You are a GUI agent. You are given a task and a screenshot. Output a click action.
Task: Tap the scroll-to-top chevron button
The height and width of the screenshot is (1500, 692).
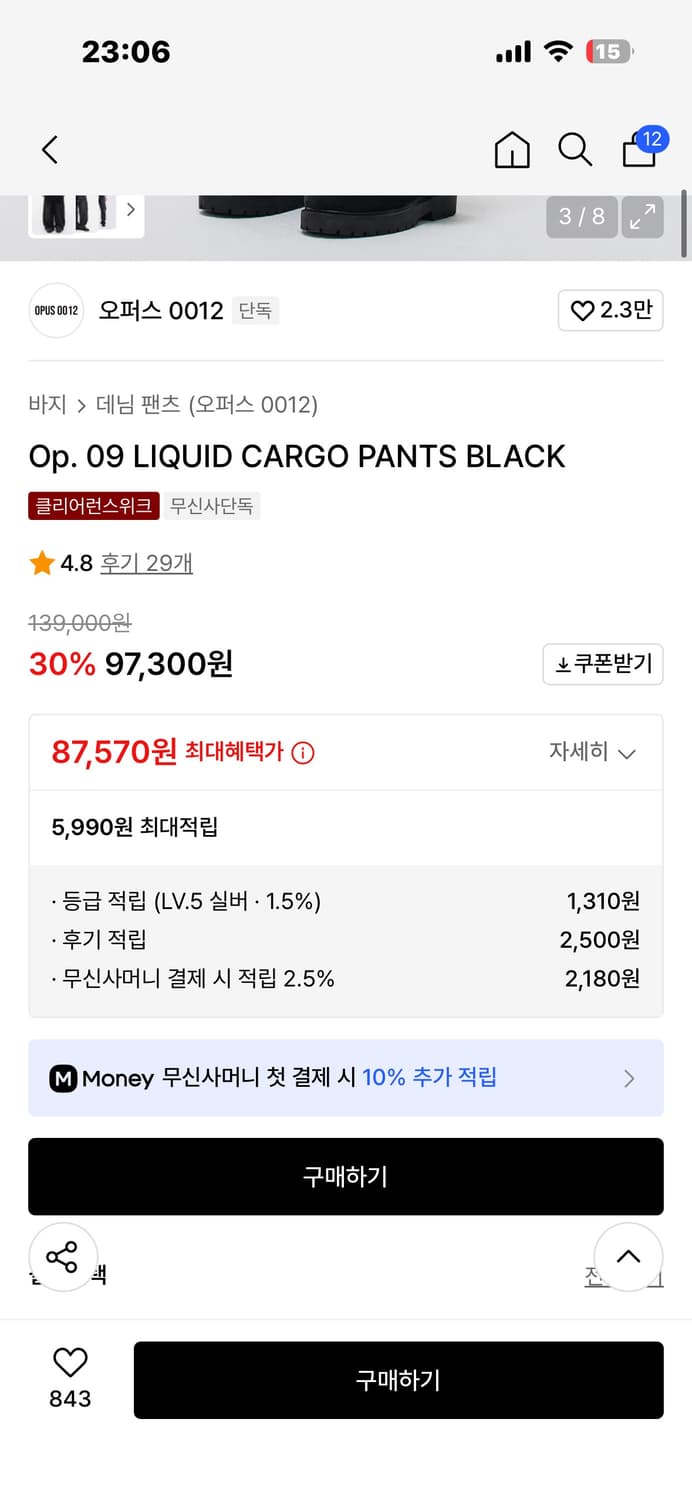[629, 1257]
